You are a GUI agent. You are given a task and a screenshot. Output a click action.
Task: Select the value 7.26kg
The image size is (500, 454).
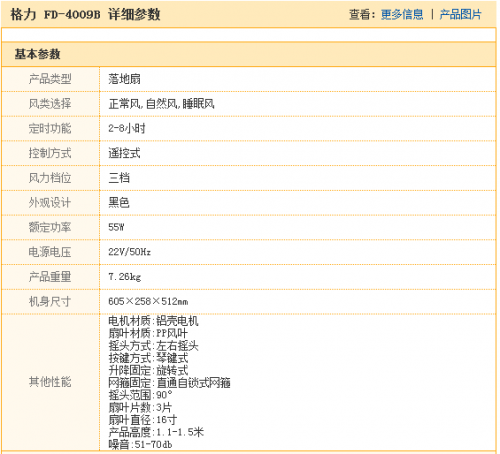pyautogui.click(x=125, y=277)
